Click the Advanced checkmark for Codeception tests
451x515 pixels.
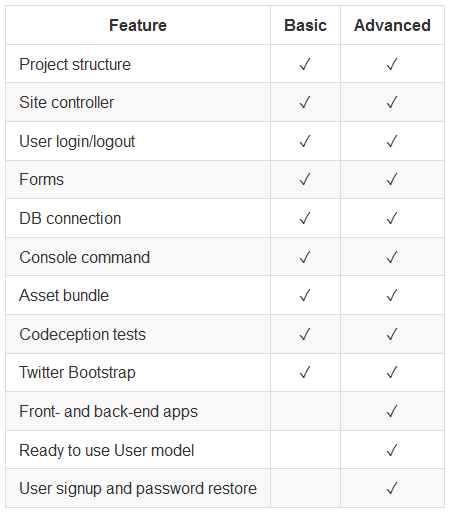(x=392, y=334)
